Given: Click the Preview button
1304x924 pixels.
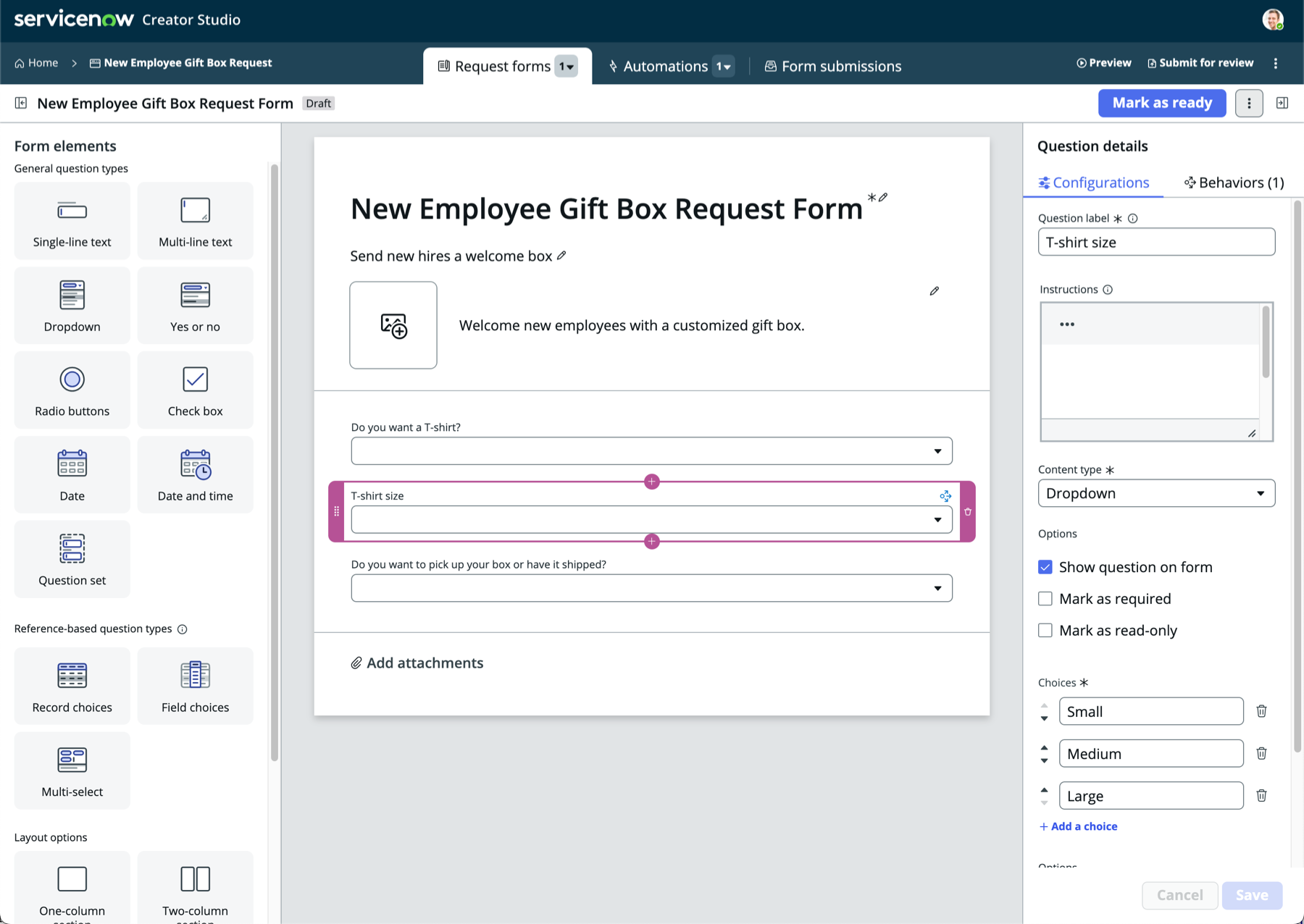Looking at the screenshot, I should coord(1103,63).
